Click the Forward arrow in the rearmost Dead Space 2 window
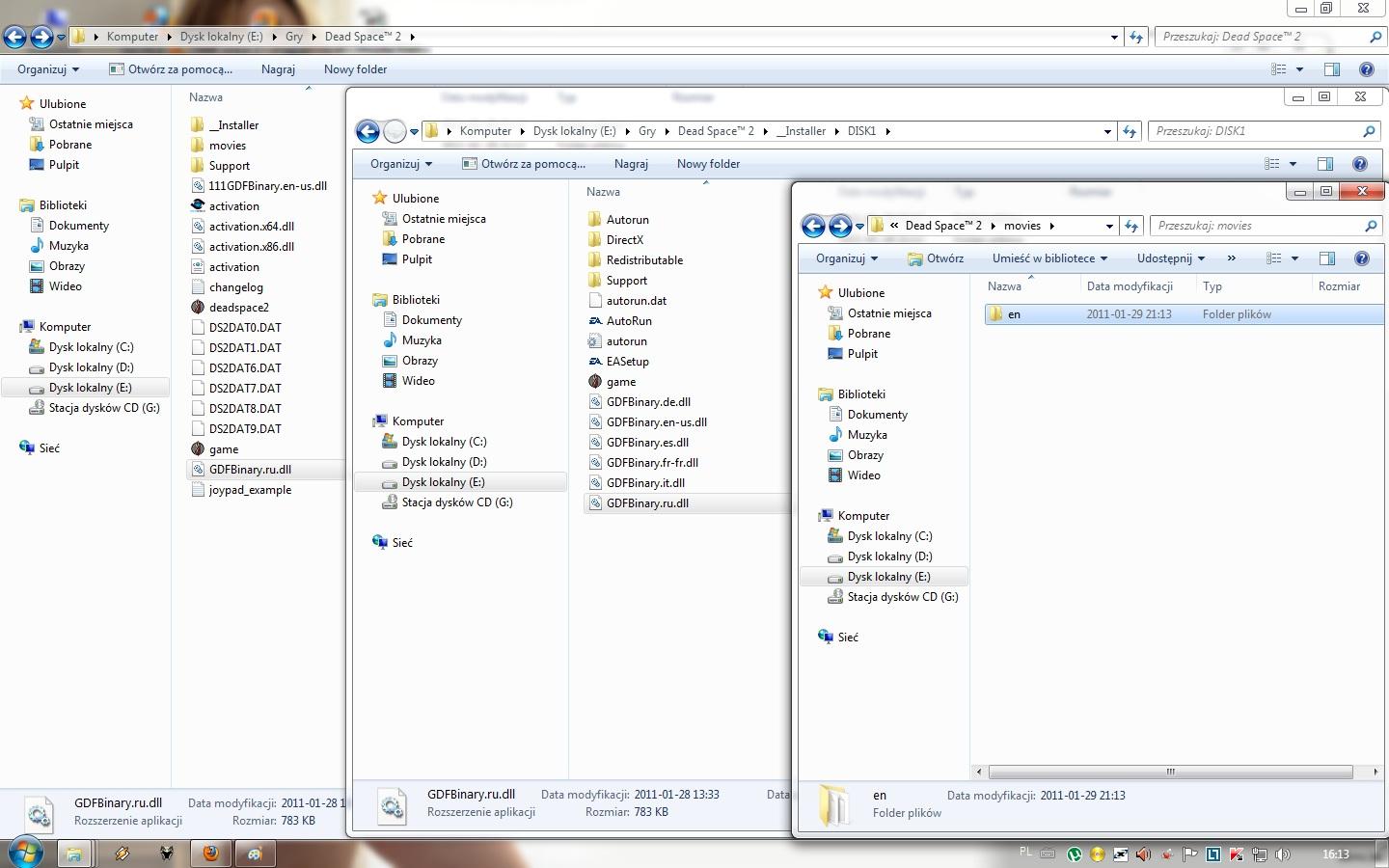Viewport: 1389px width, 868px height. [41, 37]
